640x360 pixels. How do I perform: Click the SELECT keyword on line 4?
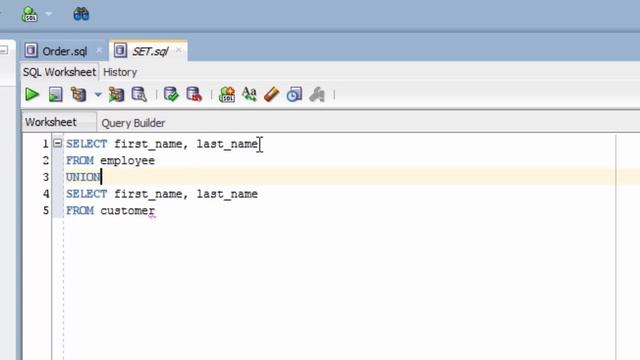87,194
